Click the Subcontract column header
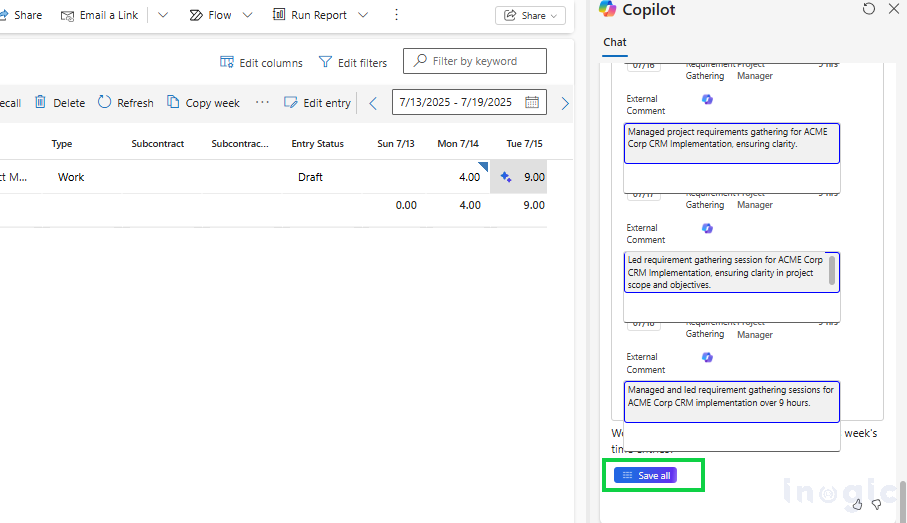Image resolution: width=907 pixels, height=523 pixels. coord(157,143)
